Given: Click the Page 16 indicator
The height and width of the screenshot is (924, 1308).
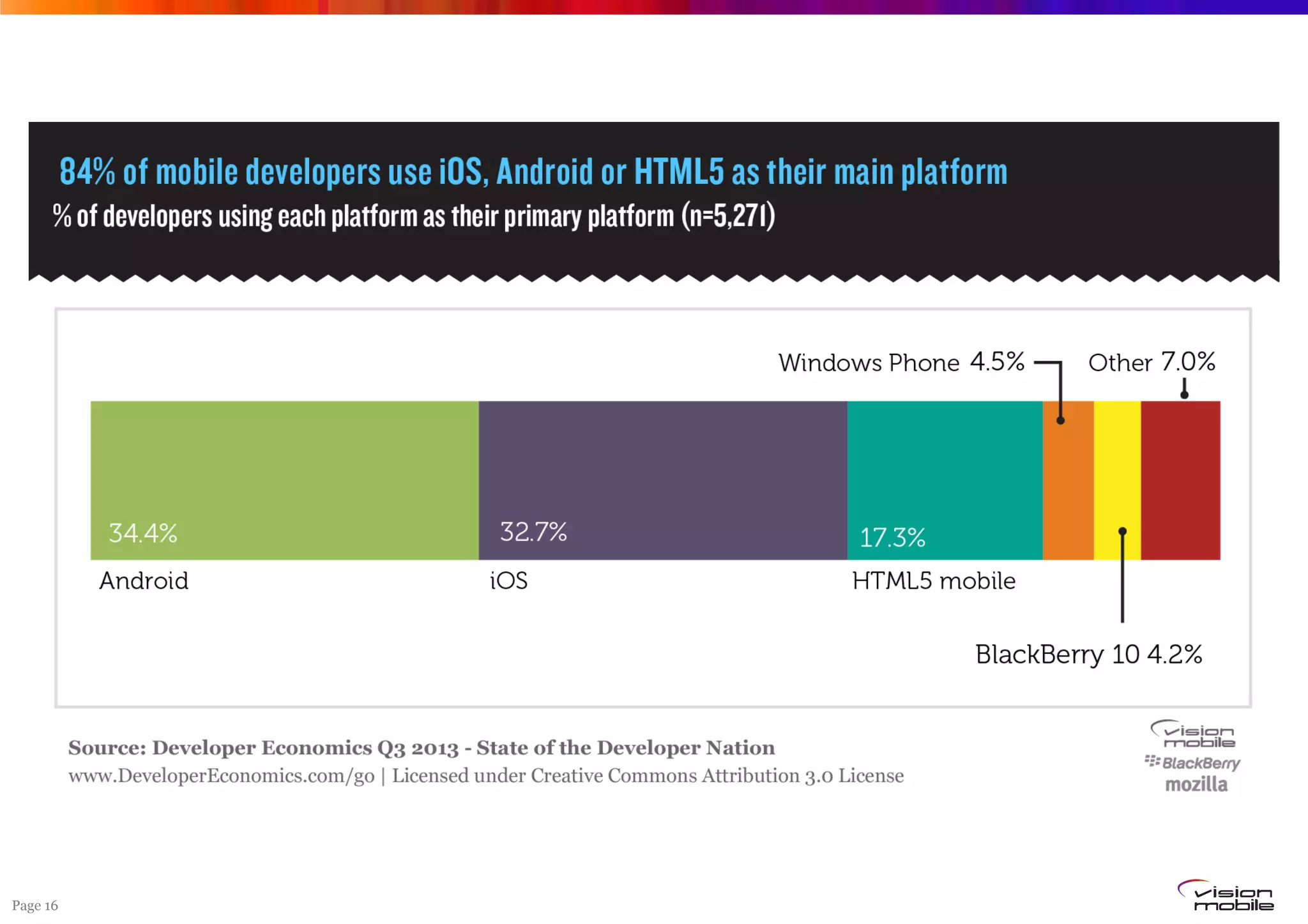Looking at the screenshot, I should (x=34, y=905).
